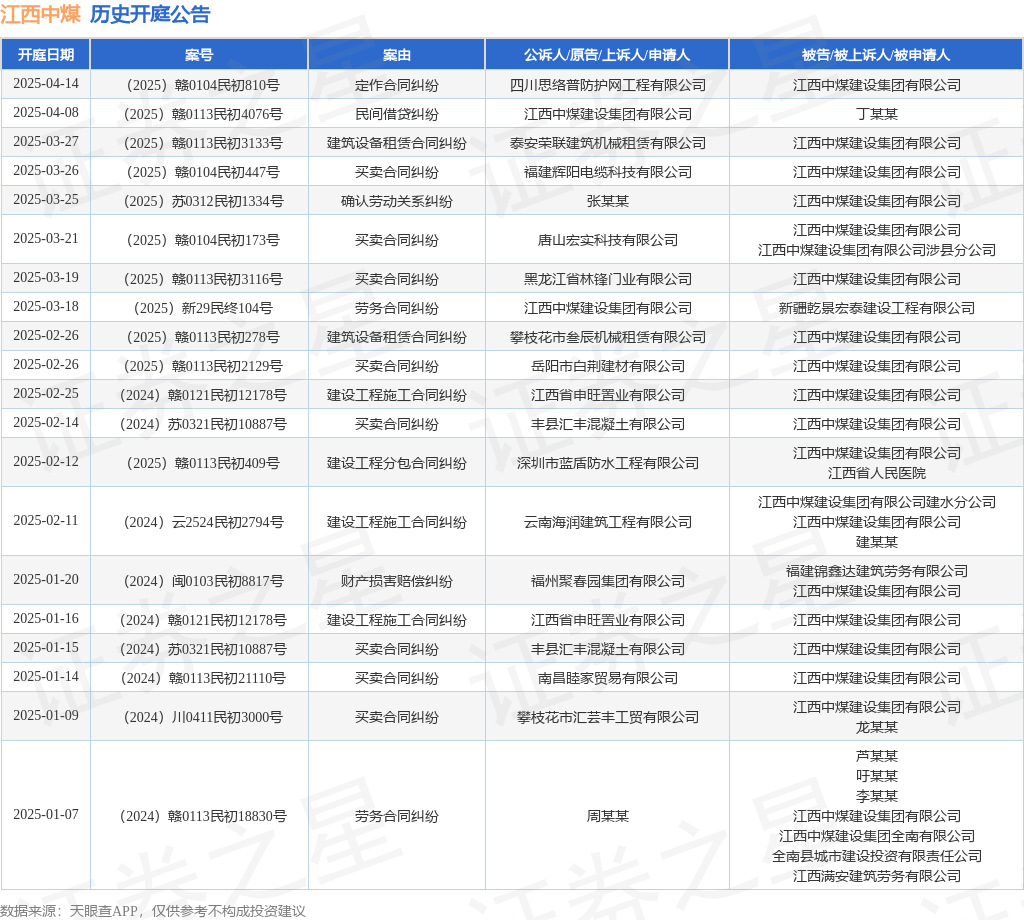This screenshot has height=920, width=1024.
Task: Click defendant 龙某某
Action: [x=876, y=727]
